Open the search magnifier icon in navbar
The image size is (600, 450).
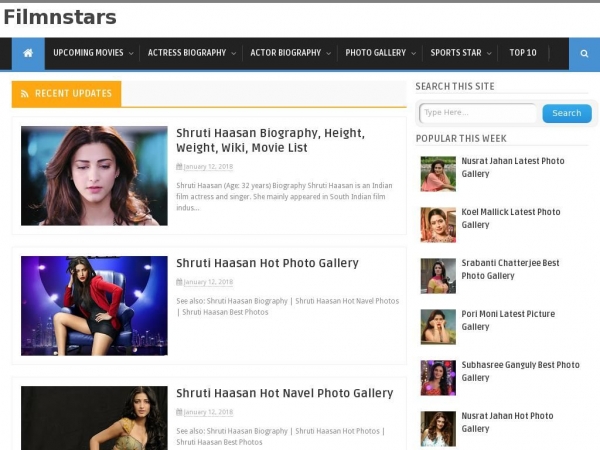point(584,54)
